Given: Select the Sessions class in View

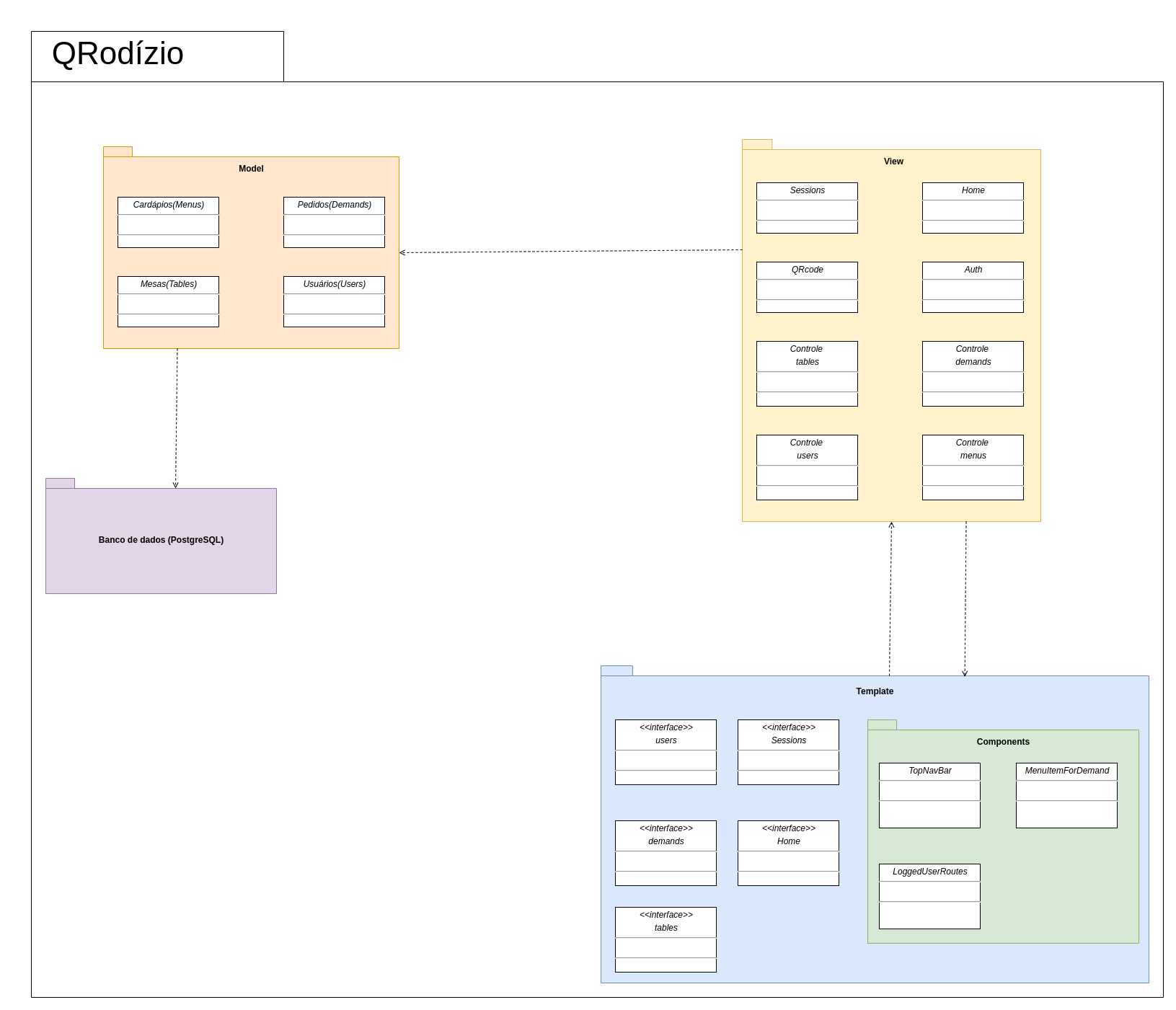Looking at the screenshot, I should [807, 208].
